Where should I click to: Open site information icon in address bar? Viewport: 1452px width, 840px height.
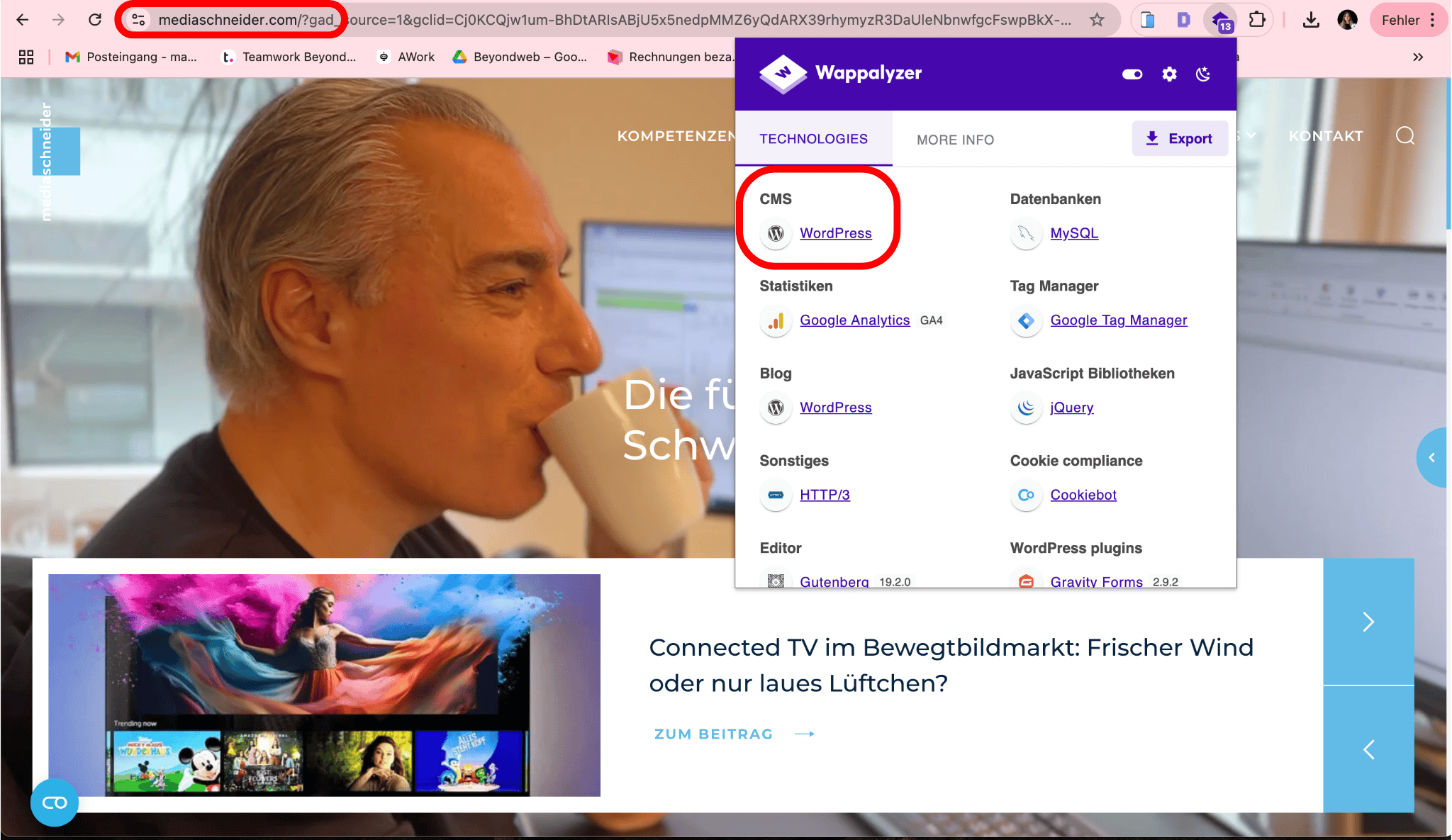139,20
